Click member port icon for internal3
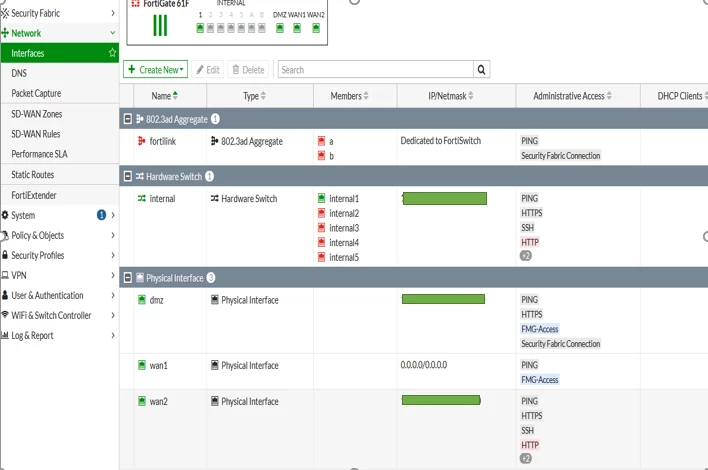 click(321, 228)
